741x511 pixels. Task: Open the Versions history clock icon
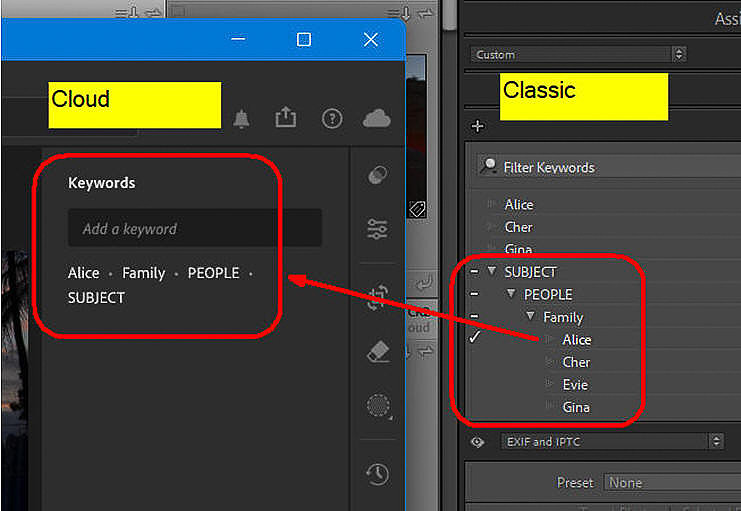[378, 474]
